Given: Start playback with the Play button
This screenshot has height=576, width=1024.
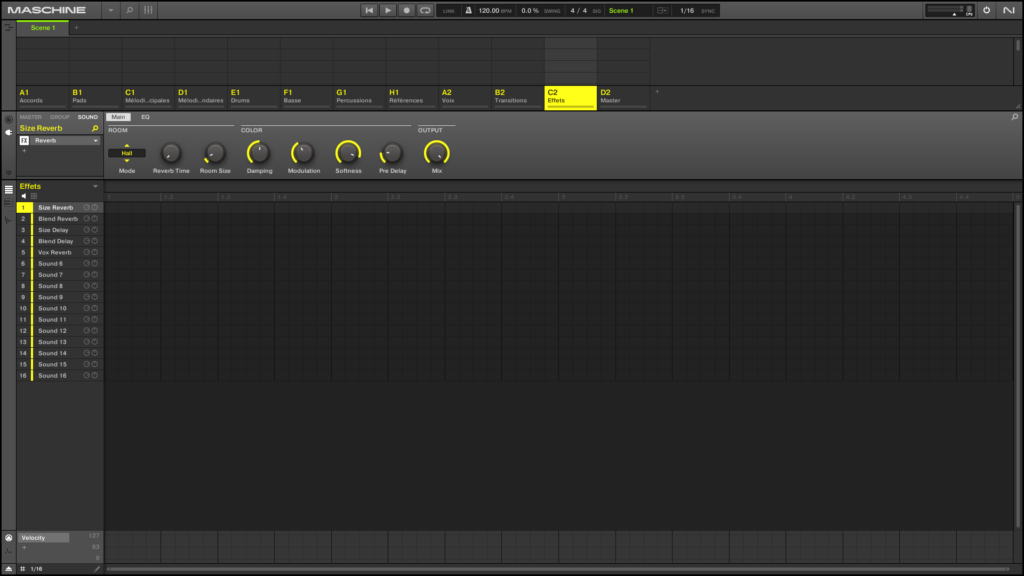Looking at the screenshot, I should [x=388, y=10].
